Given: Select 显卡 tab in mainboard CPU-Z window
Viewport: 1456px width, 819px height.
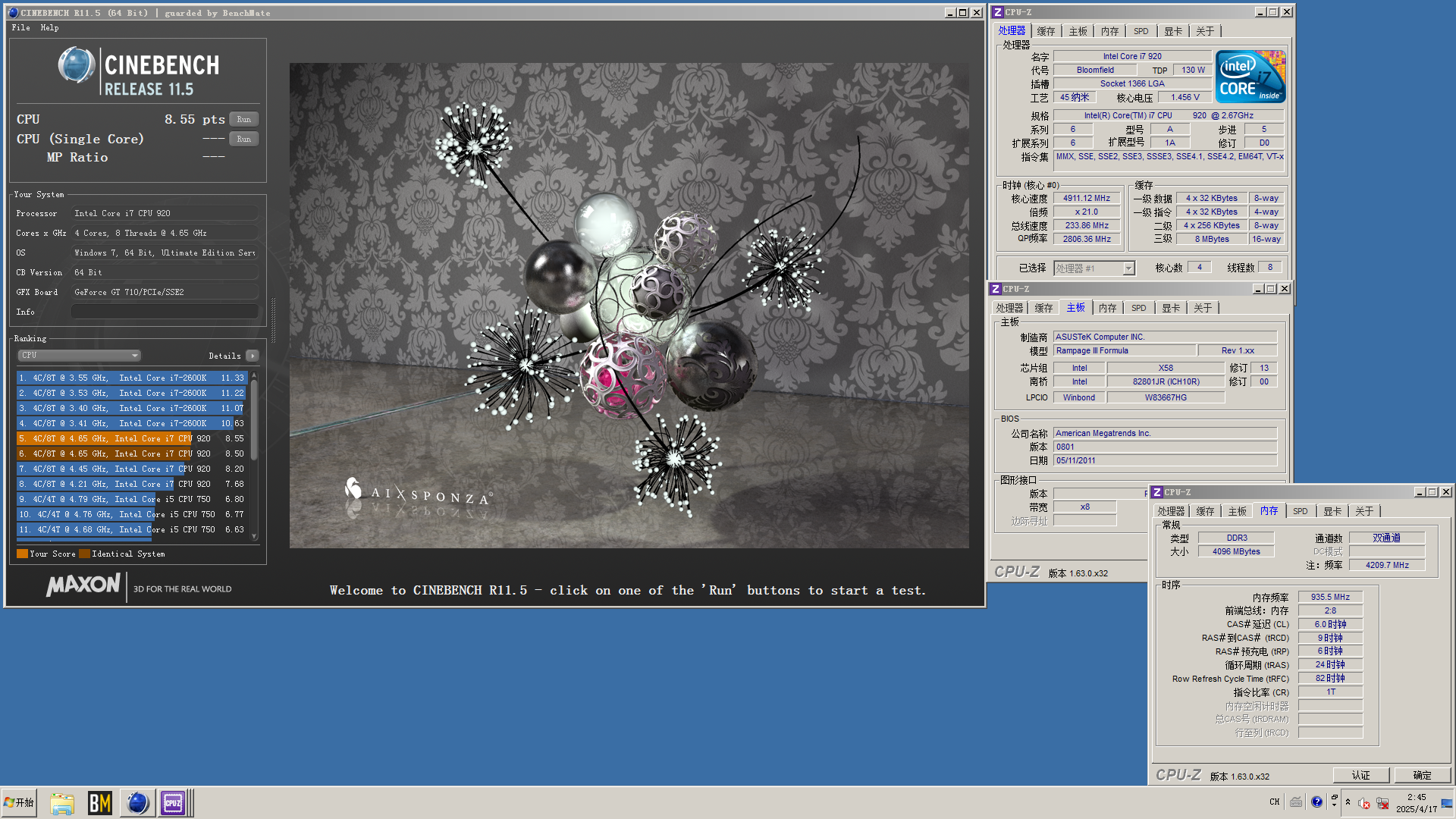Looking at the screenshot, I should coord(1171,308).
